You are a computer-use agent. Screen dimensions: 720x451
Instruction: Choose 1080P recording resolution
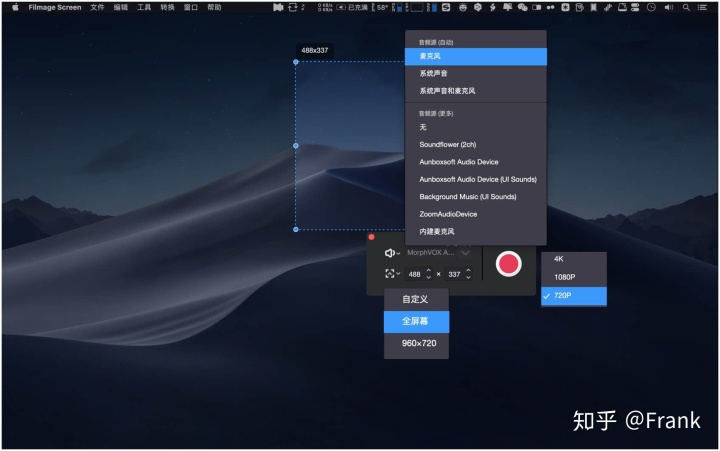574,277
